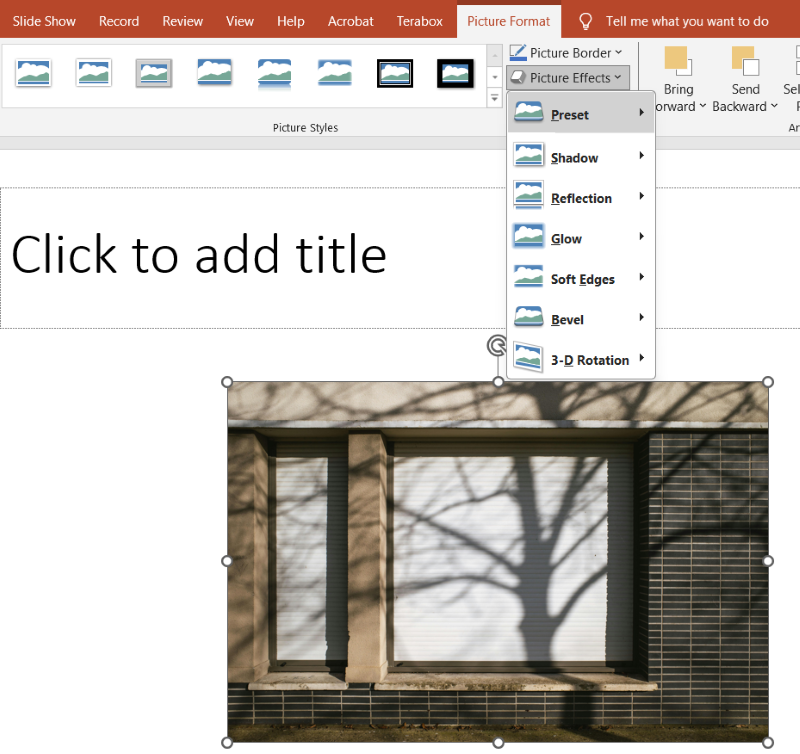Image resolution: width=800 pixels, height=754 pixels.
Task: Select the Picture Format tab
Action: [x=508, y=21]
